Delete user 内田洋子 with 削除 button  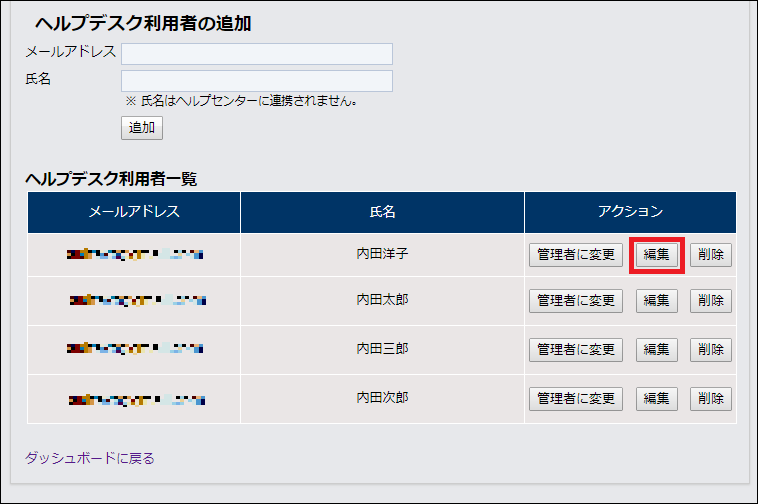[710, 255]
